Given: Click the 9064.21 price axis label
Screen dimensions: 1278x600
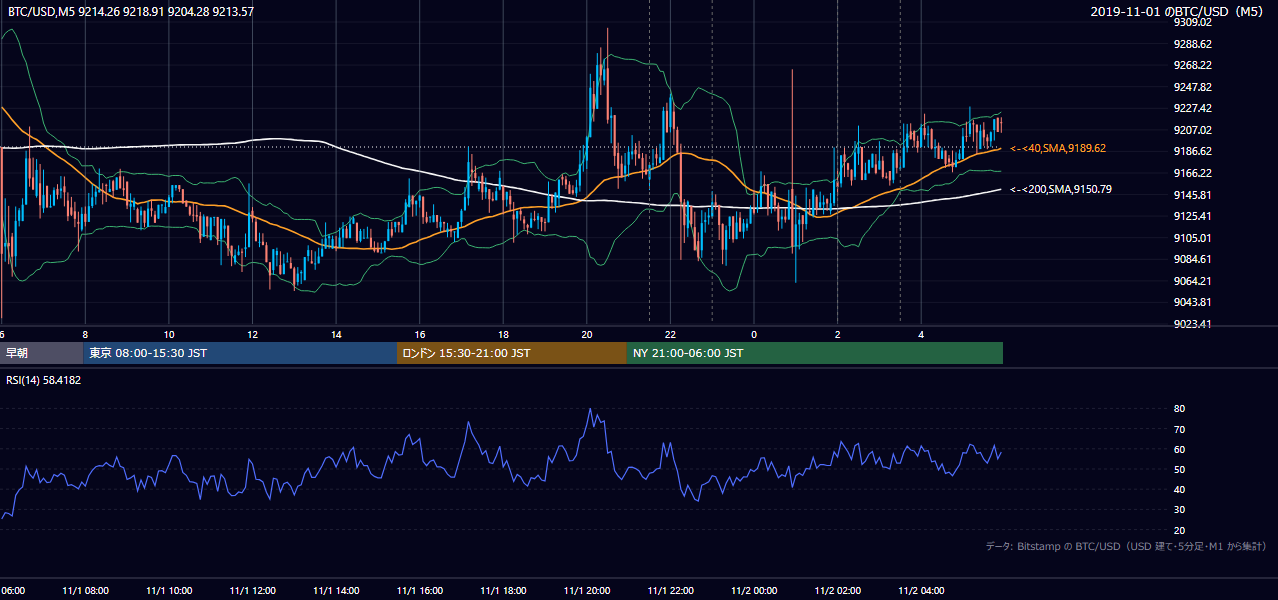Looking at the screenshot, I should [x=1193, y=281].
